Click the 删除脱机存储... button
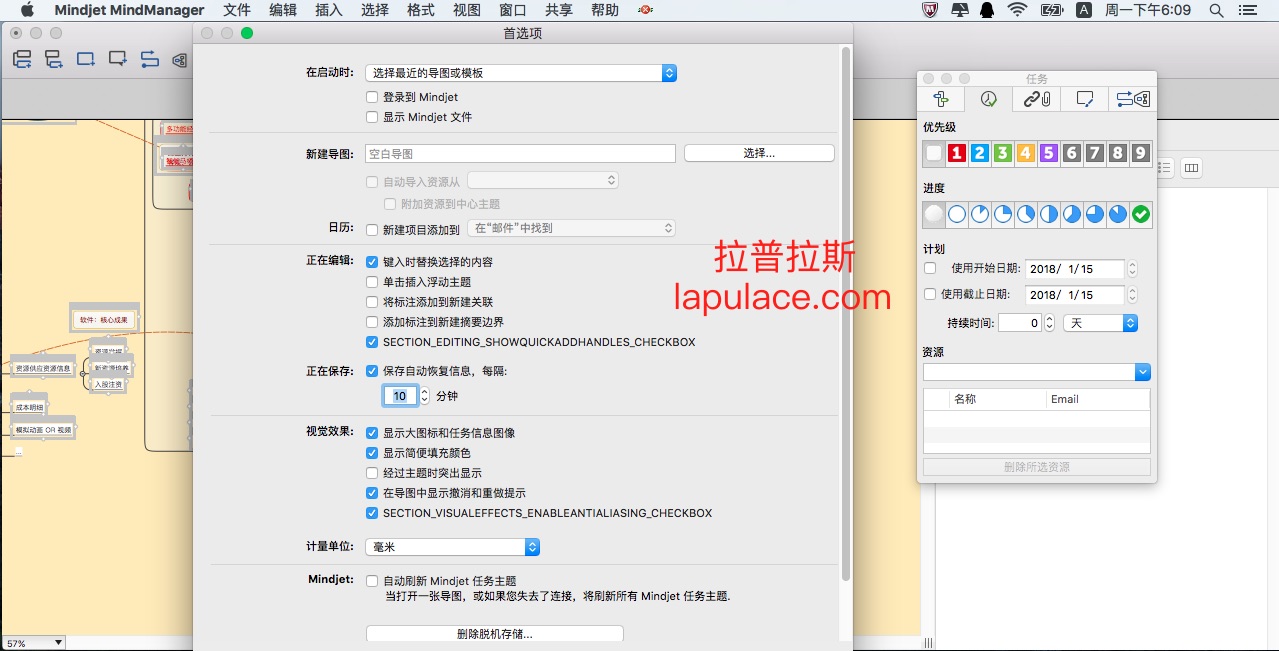 (x=494, y=634)
